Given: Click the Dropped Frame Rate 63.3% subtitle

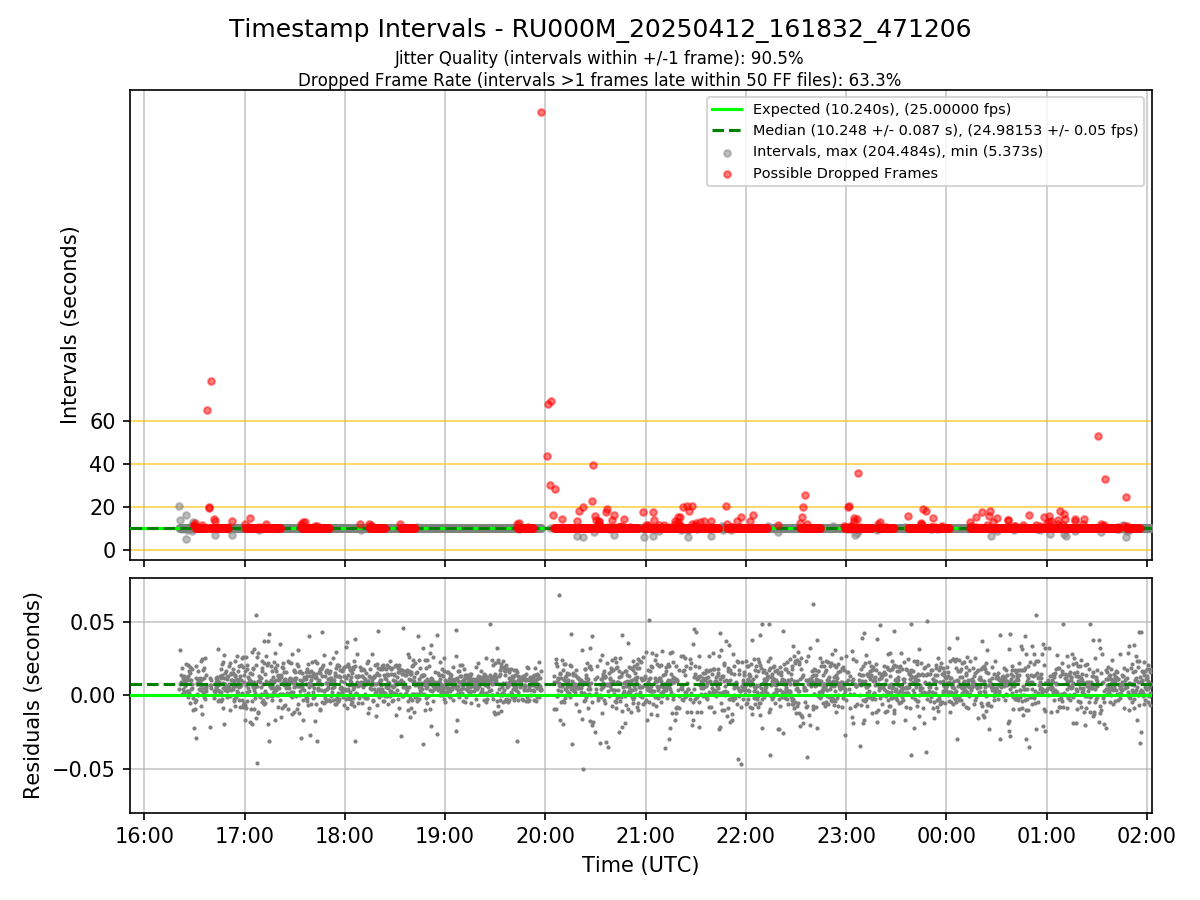Looking at the screenshot, I should [600, 80].
